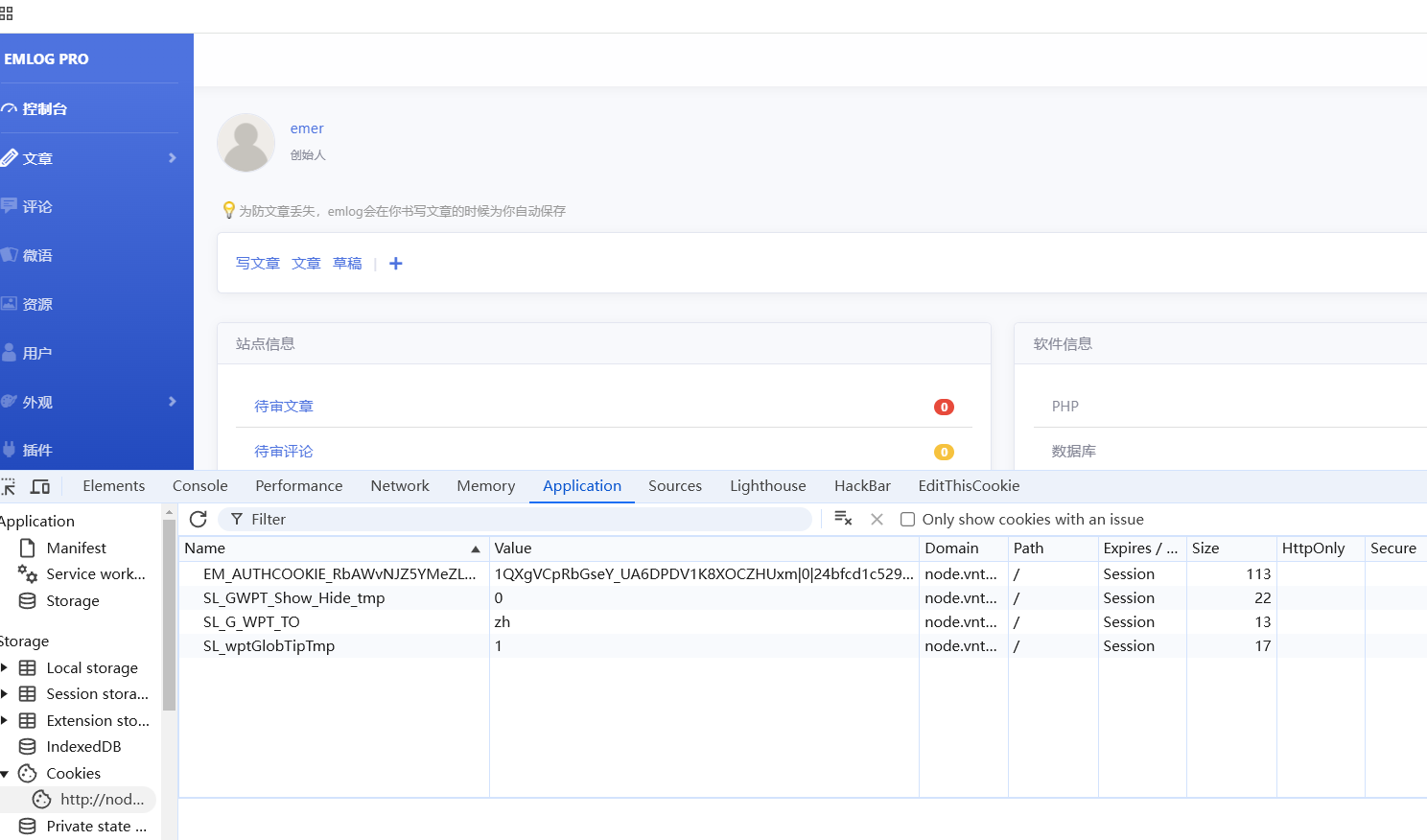Select the inspect element picker icon
Screen dimensions: 1427x840
[9, 486]
